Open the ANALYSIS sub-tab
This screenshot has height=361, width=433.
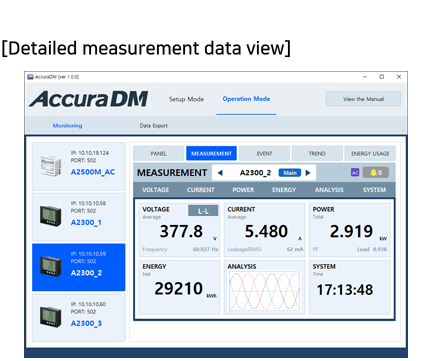[x=329, y=190]
